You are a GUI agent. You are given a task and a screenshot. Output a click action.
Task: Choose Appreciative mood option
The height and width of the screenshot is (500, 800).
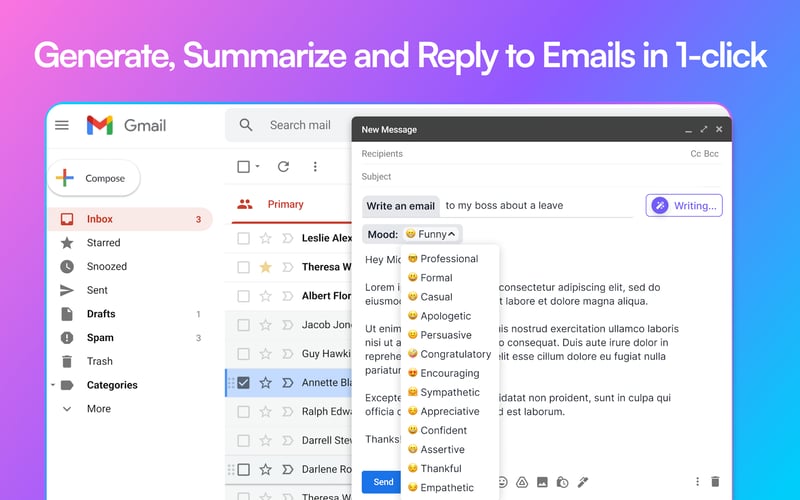click(443, 411)
